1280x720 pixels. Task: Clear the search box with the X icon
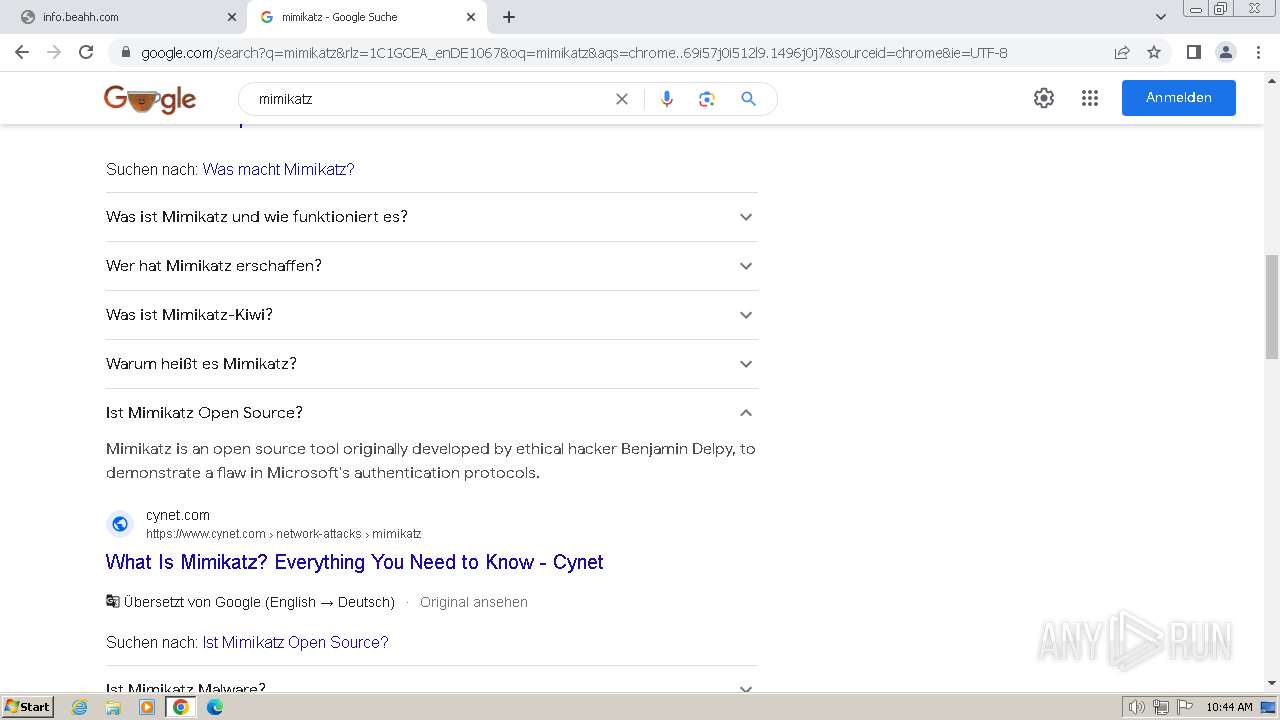(x=622, y=99)
